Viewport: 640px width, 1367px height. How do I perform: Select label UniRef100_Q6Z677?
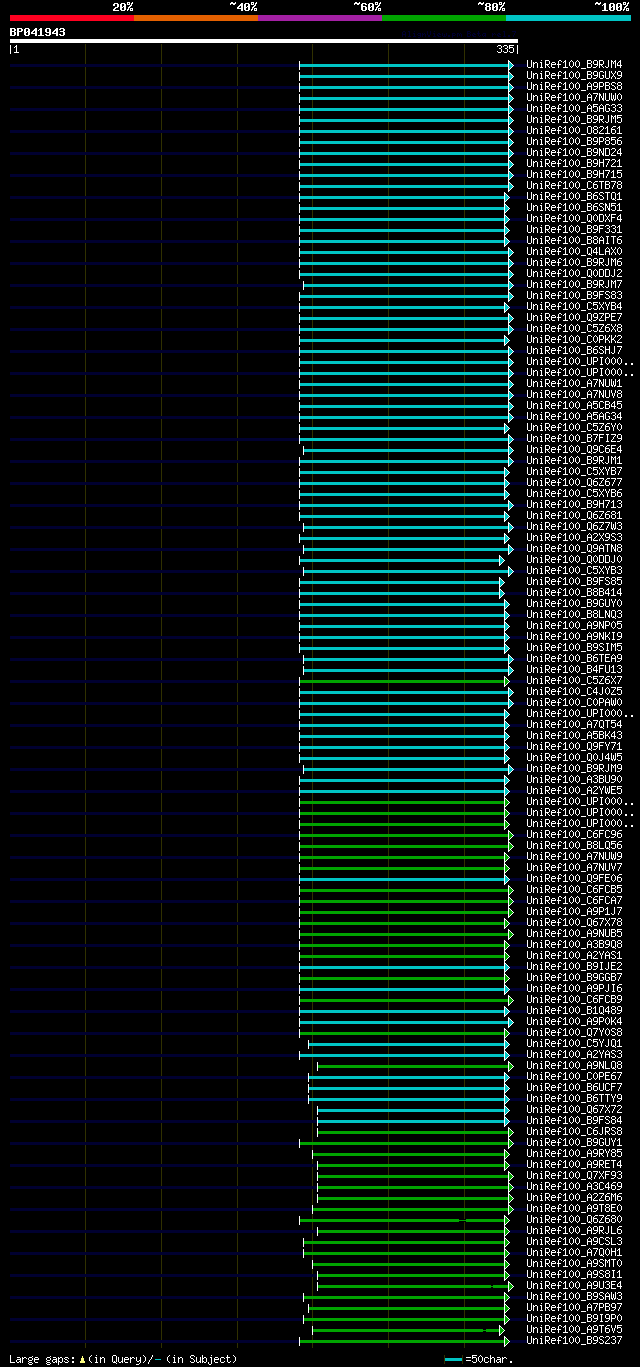click(x=574, y=483)
